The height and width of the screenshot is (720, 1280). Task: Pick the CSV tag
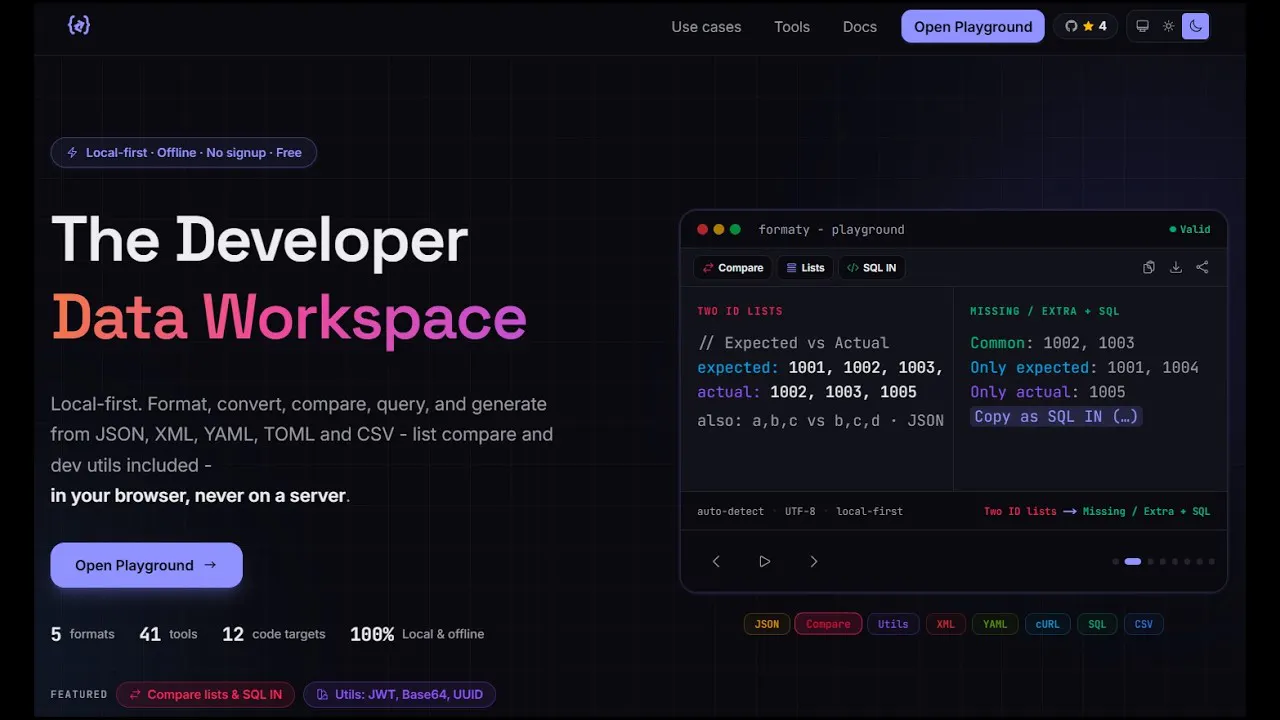[x=1144, y=624]
